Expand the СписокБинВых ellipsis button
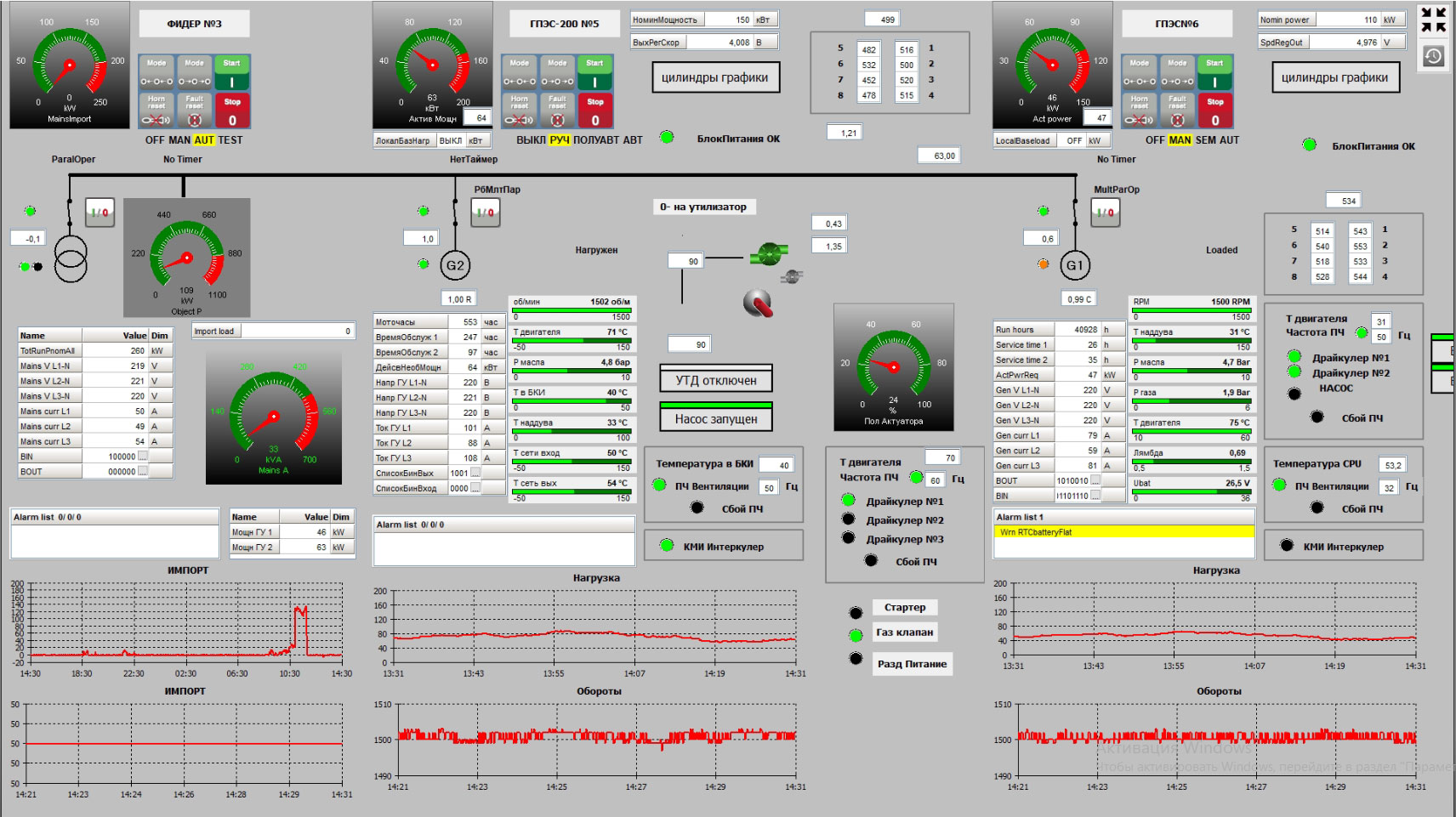The image size is (1456, 817). point(475,473)
